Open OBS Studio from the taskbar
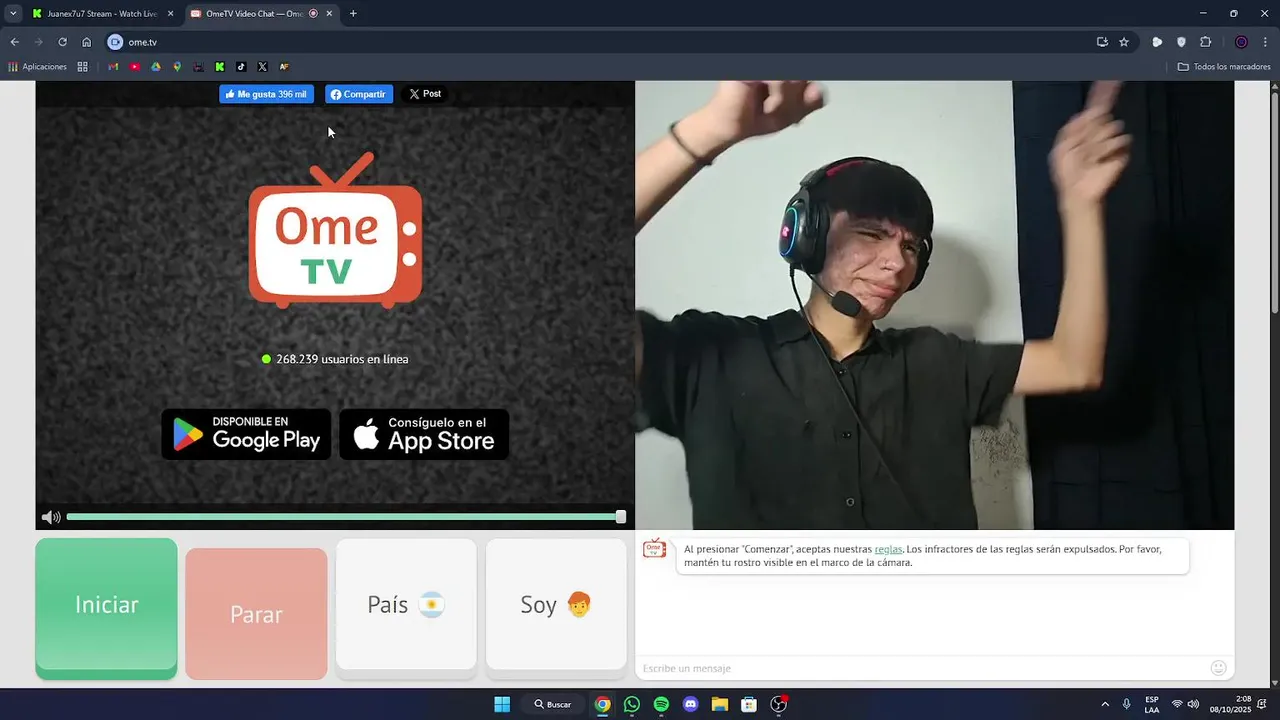This screenshot has width=1280, height=720. (x=778, y=704)
